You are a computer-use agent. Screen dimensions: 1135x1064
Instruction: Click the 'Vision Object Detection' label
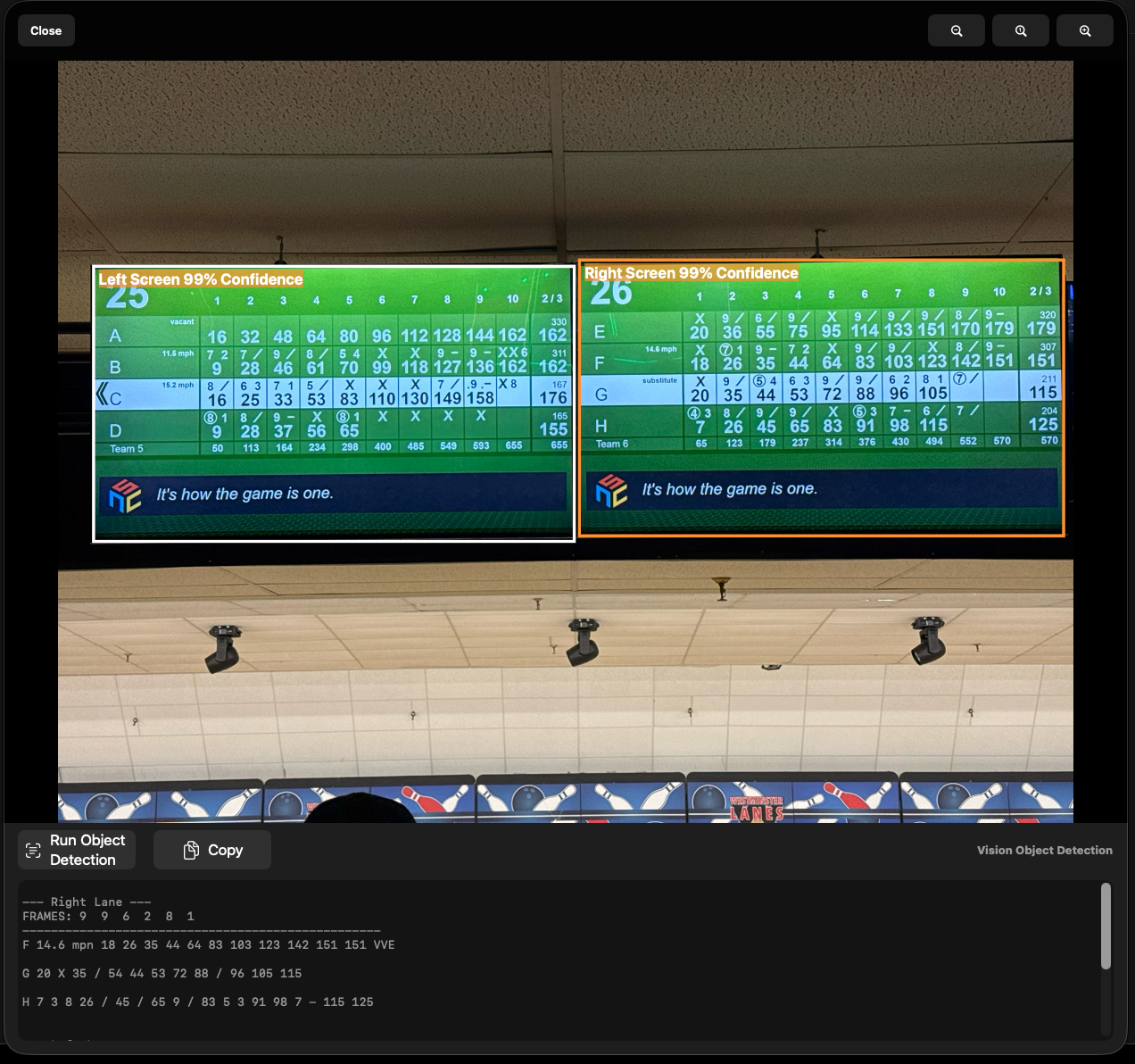[1045, 850]
